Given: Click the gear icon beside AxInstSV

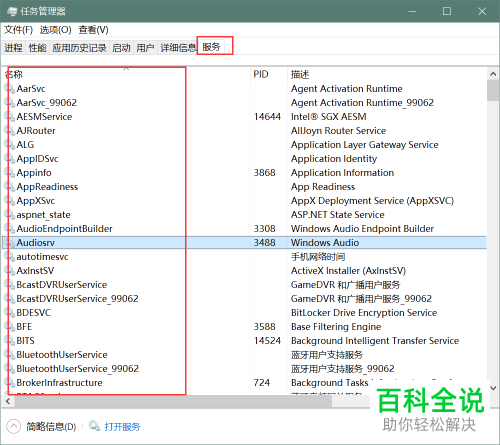Looking at the screenshot, I should 10,271.
